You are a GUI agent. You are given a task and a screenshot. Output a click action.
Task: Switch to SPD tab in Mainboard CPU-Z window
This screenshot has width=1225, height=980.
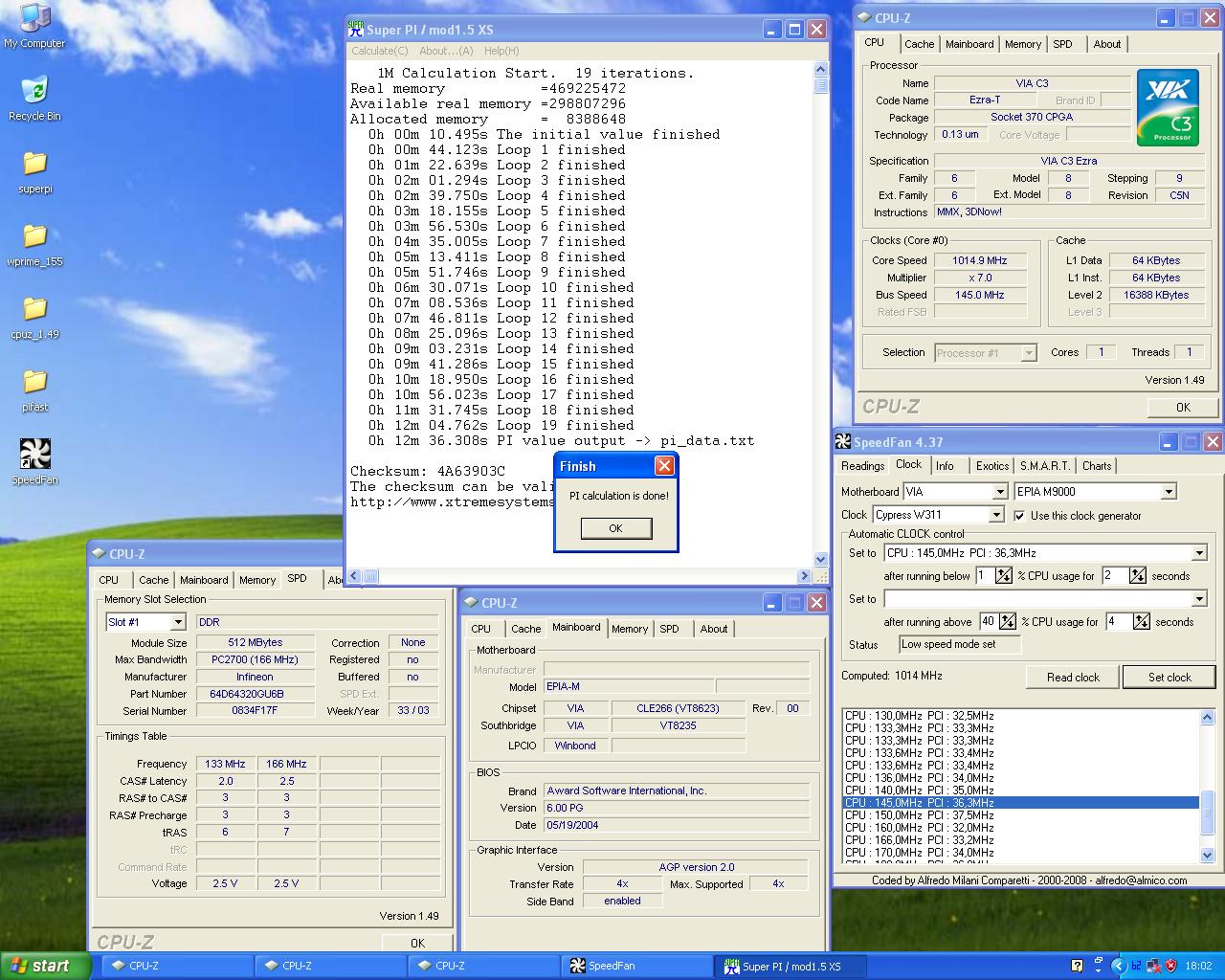pos(669,629)
